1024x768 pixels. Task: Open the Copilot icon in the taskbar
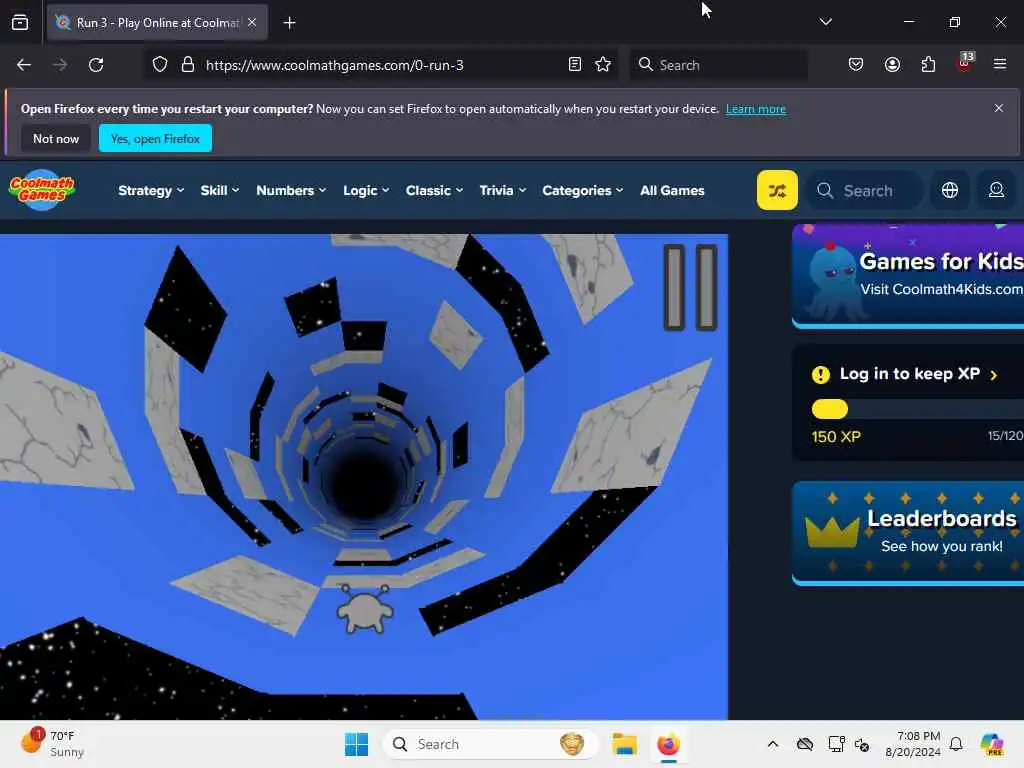tap(992, 744)
